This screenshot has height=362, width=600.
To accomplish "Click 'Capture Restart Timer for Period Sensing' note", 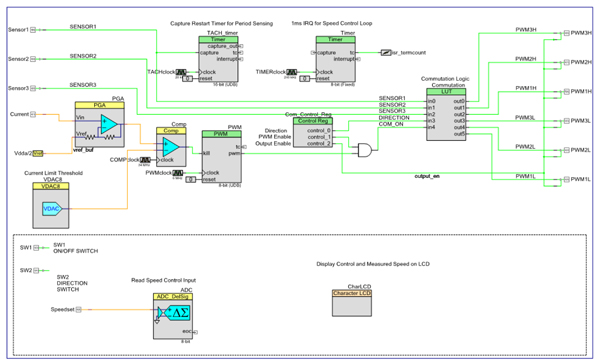I will pyautogui.click(x=222, y=23).
